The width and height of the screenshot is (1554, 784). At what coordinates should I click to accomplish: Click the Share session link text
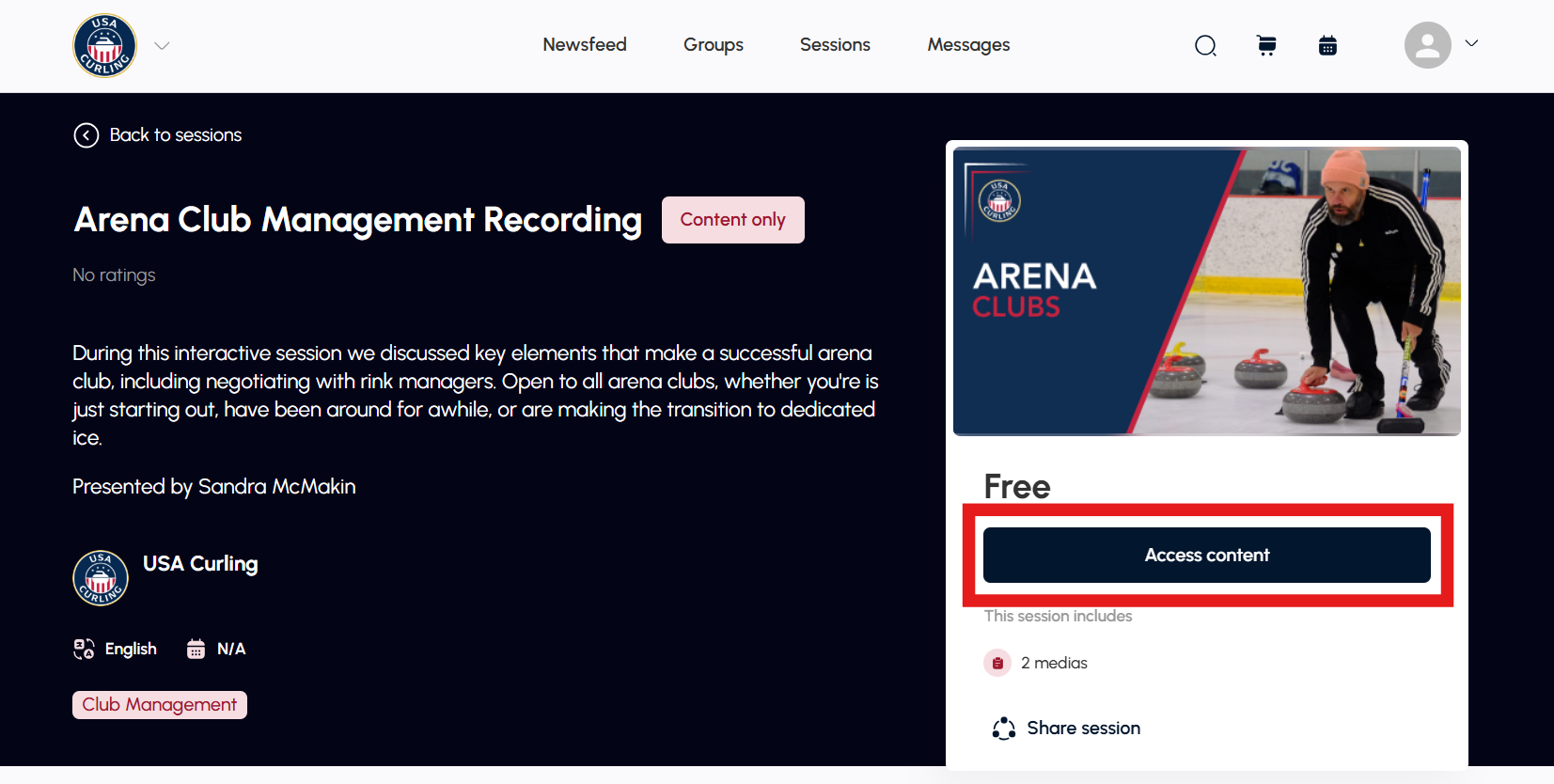(1084, 728)
